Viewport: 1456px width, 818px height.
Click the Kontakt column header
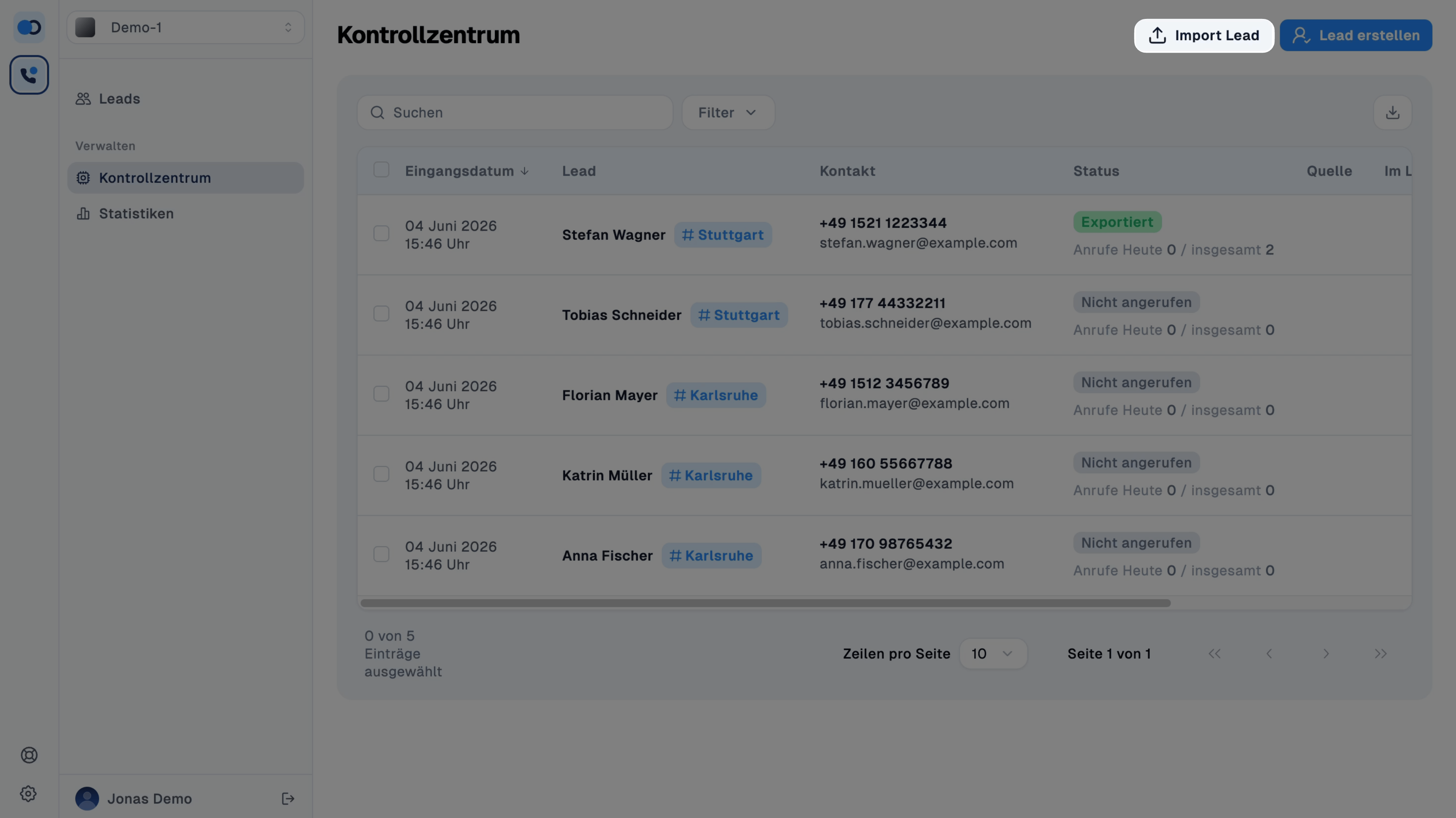point(847,171)
